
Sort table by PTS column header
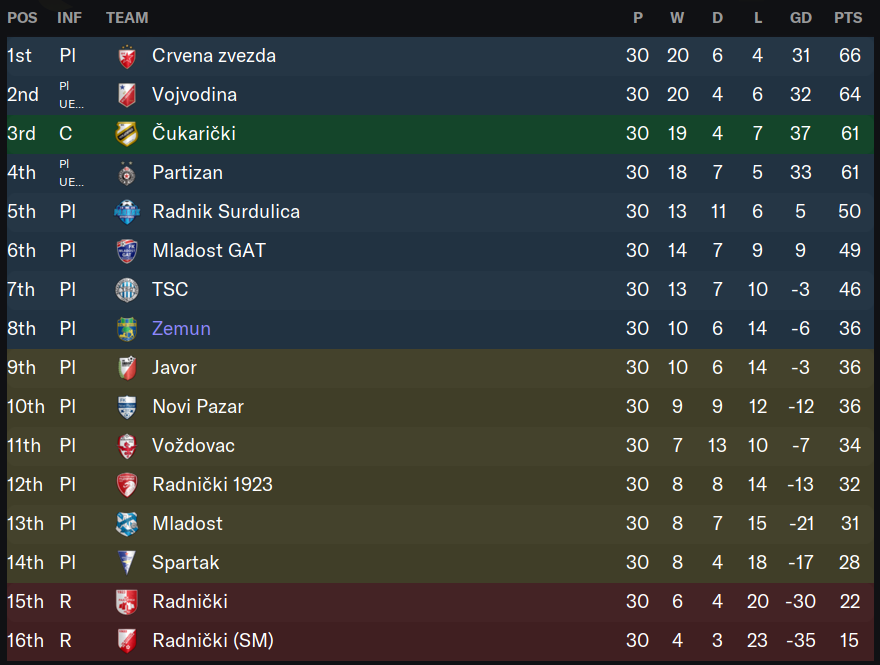[x=848, y=18]
